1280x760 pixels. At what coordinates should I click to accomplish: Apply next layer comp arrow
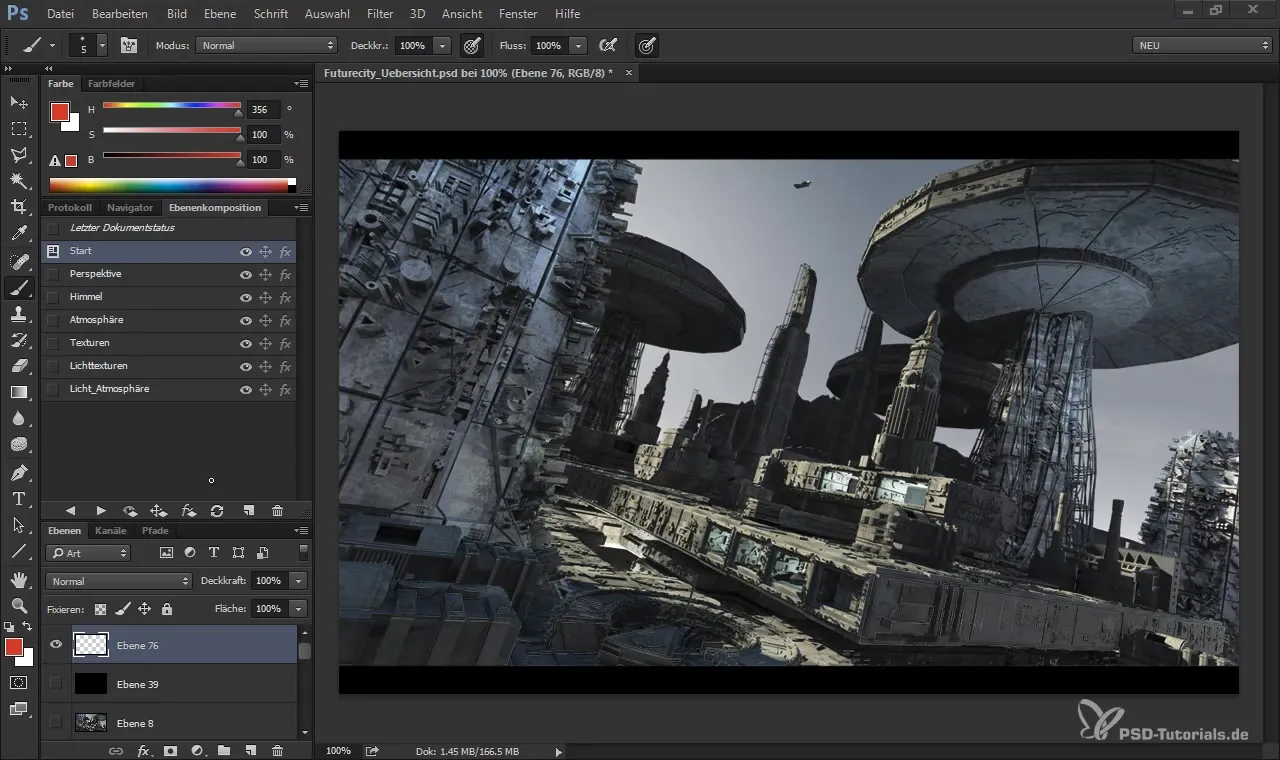pos(101,511)
